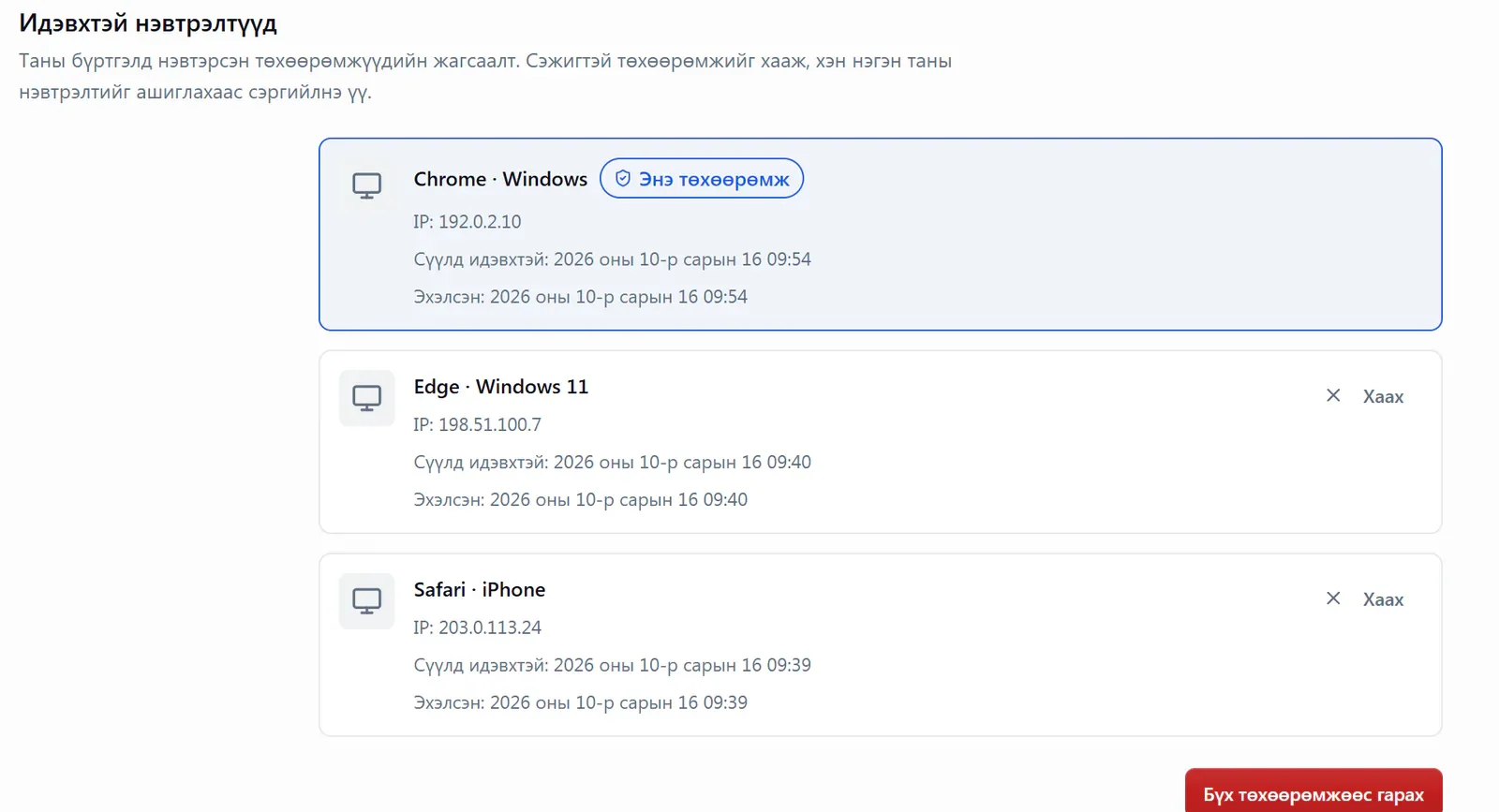1499x812 pixels.
Task: Click the 'Идэвхтэй нэвтрэлтүүд' heading
Action: coord(148,23)
